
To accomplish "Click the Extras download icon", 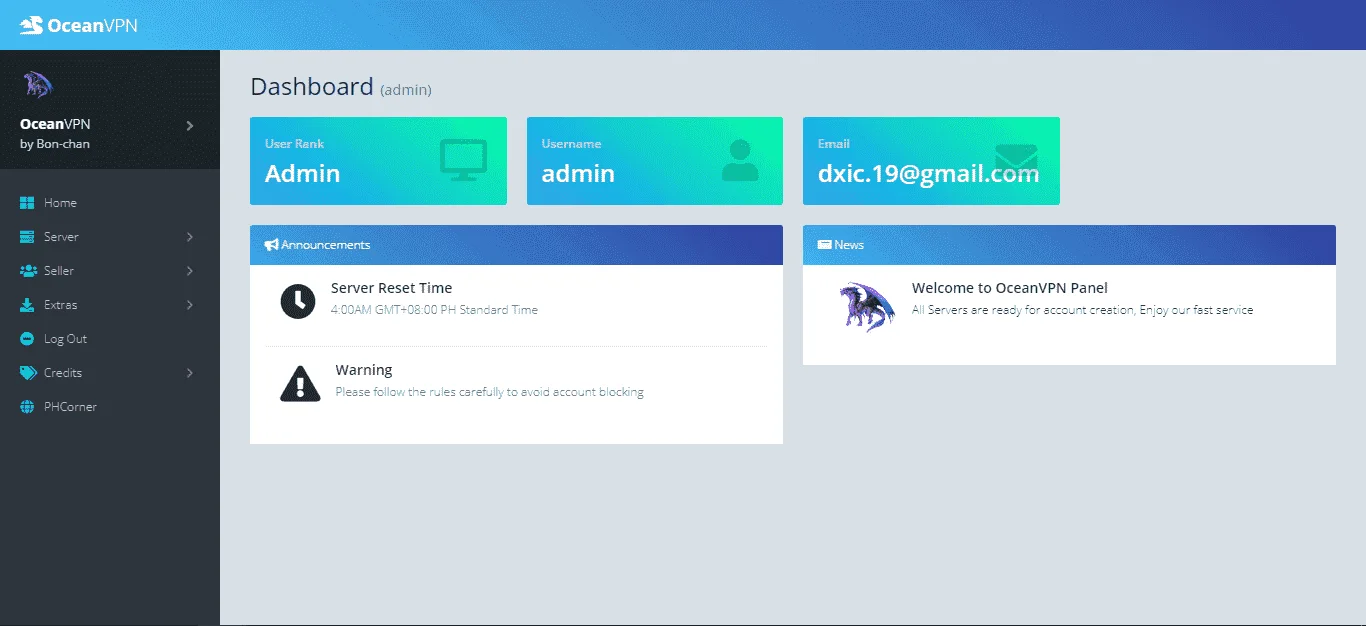I will tap(27, 305).
